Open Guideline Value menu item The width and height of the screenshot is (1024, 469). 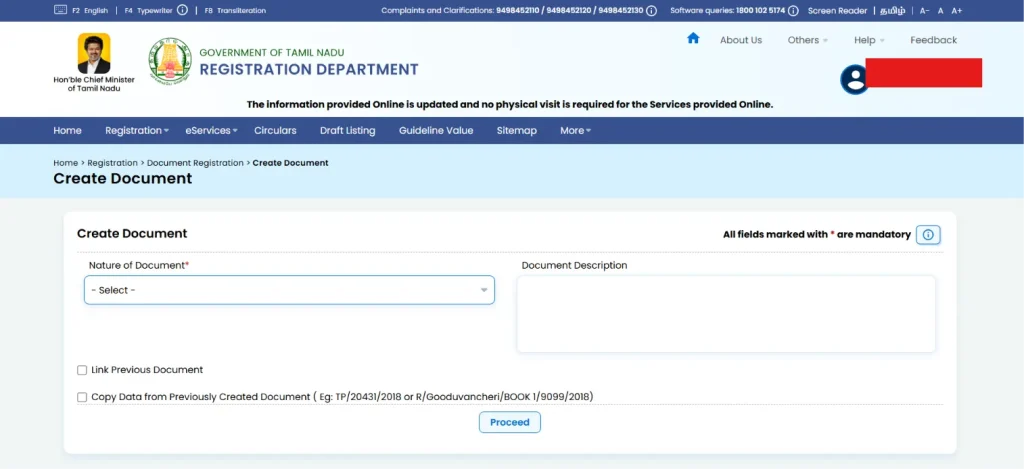point(436,131)
